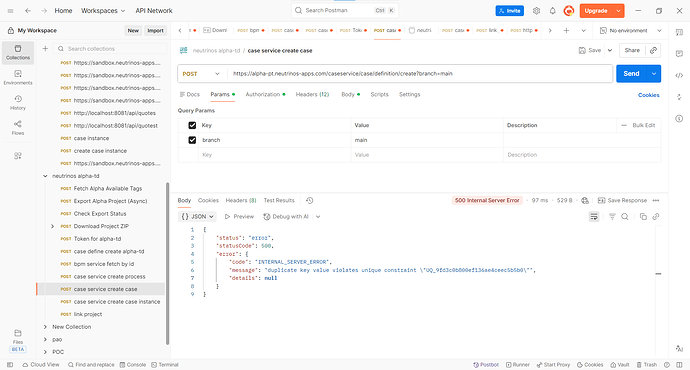Open the Environments sidebar panel
The width and height of the screenshot is (690, 370).
pos(18,77)
